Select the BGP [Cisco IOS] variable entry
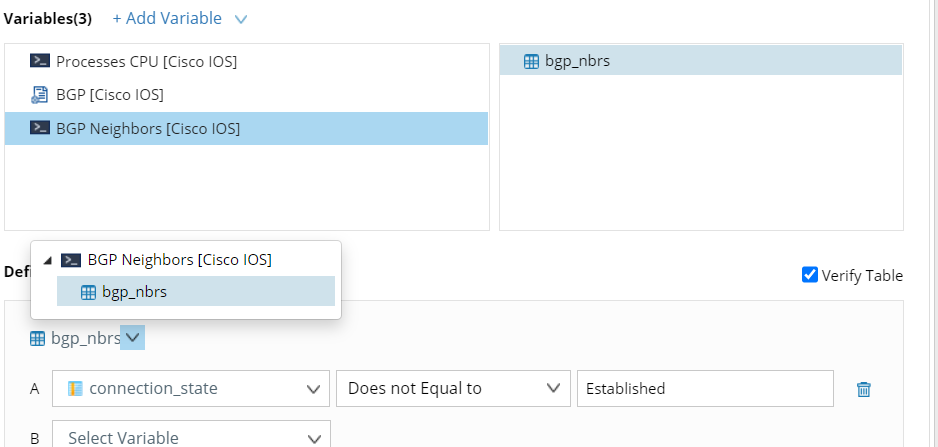 (109, 95)
